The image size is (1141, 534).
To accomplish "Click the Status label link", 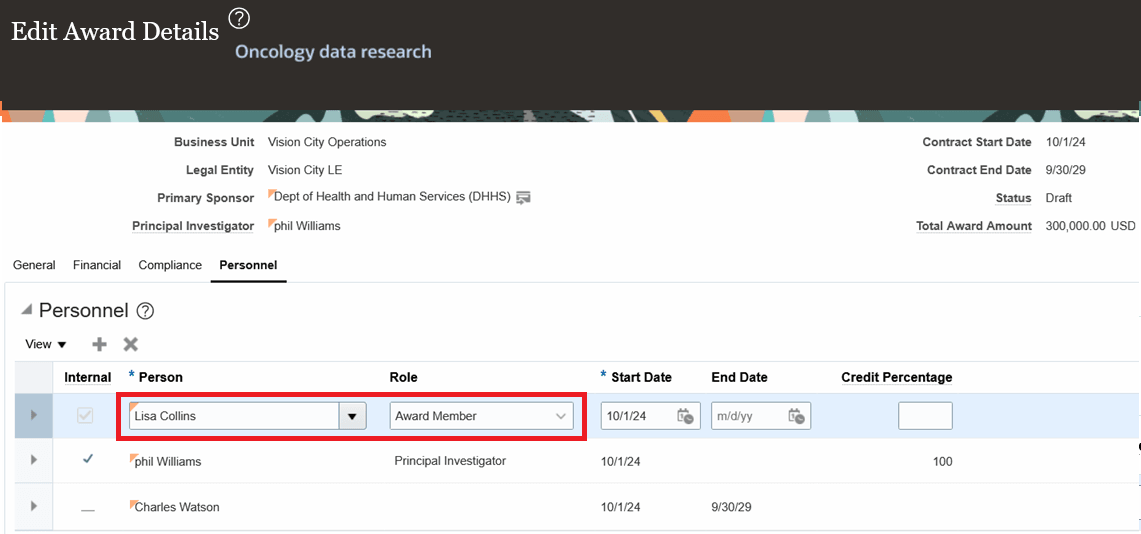I will point(1014,198).
